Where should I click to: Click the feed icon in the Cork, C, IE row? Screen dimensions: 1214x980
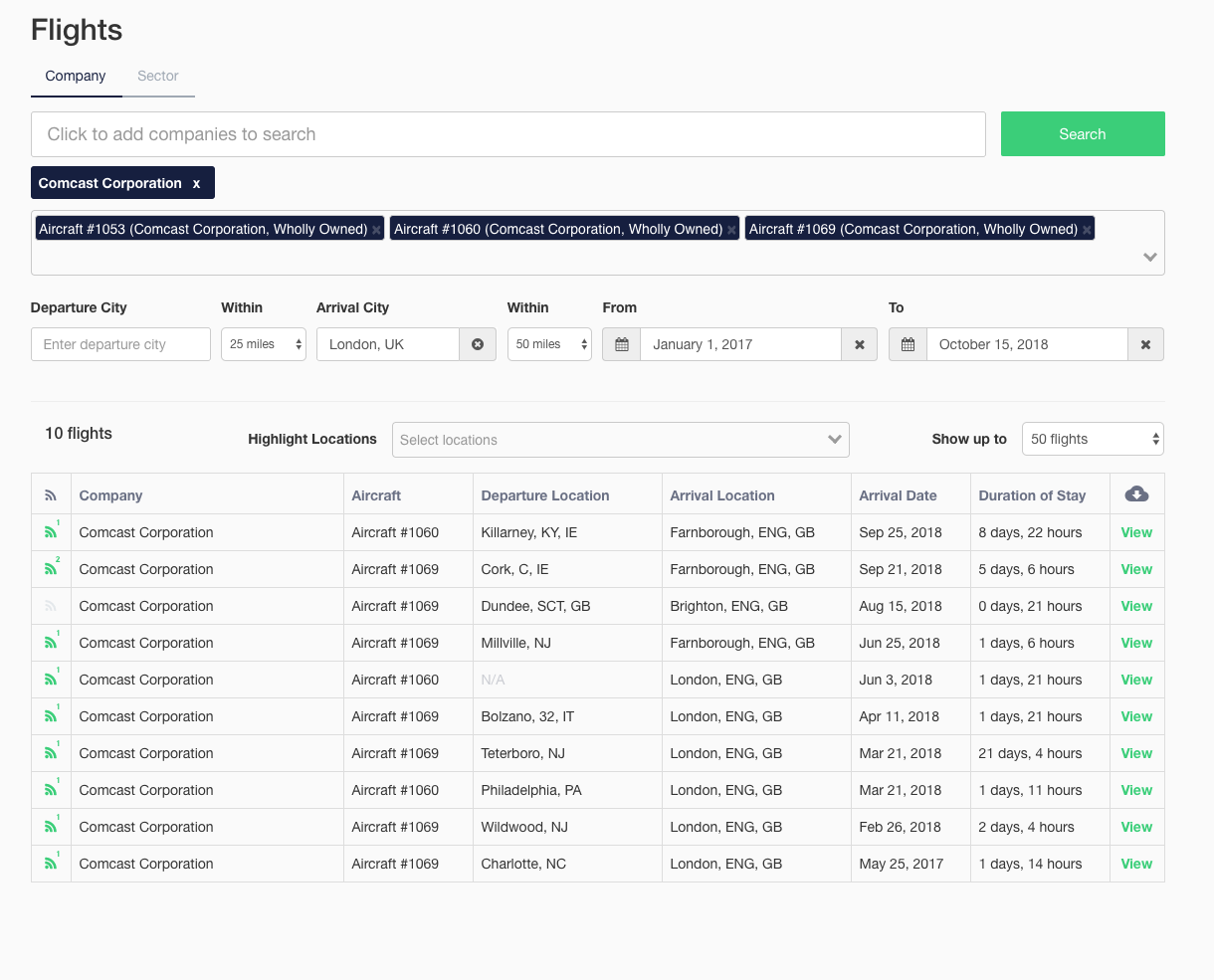(51, 569)
